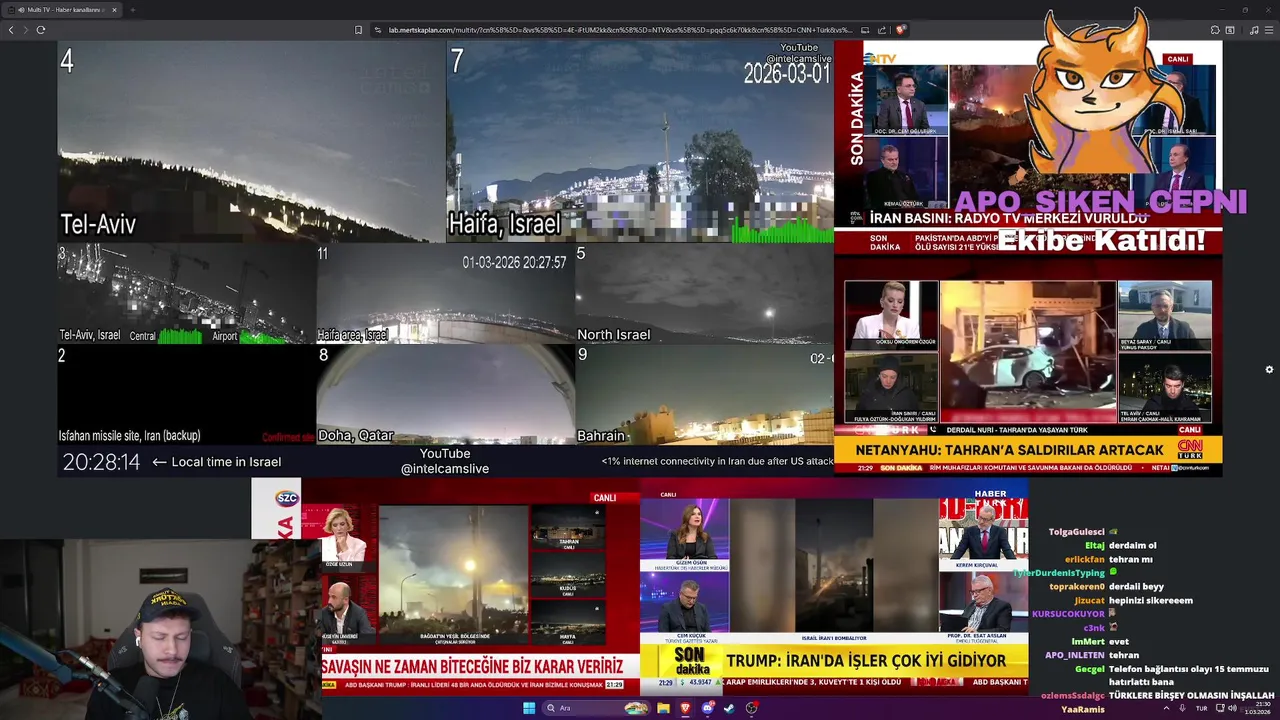Viewport: 1280px width, 720px height.
Task: Open the page settings gear icon
Action: (x=1269, y=369)
